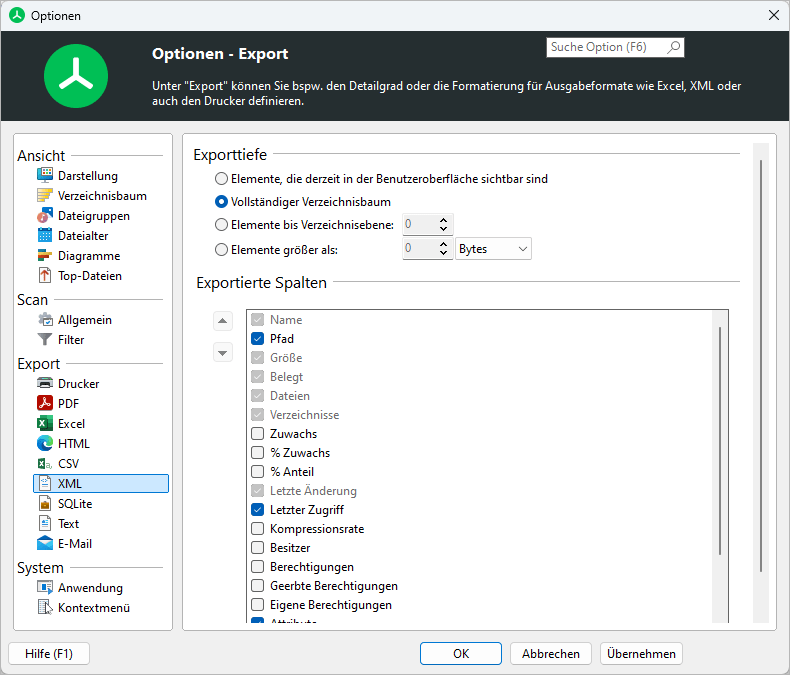
Task: Check Geerbte Berechtigungen checkbox
Action: click(x=257, y=585)
